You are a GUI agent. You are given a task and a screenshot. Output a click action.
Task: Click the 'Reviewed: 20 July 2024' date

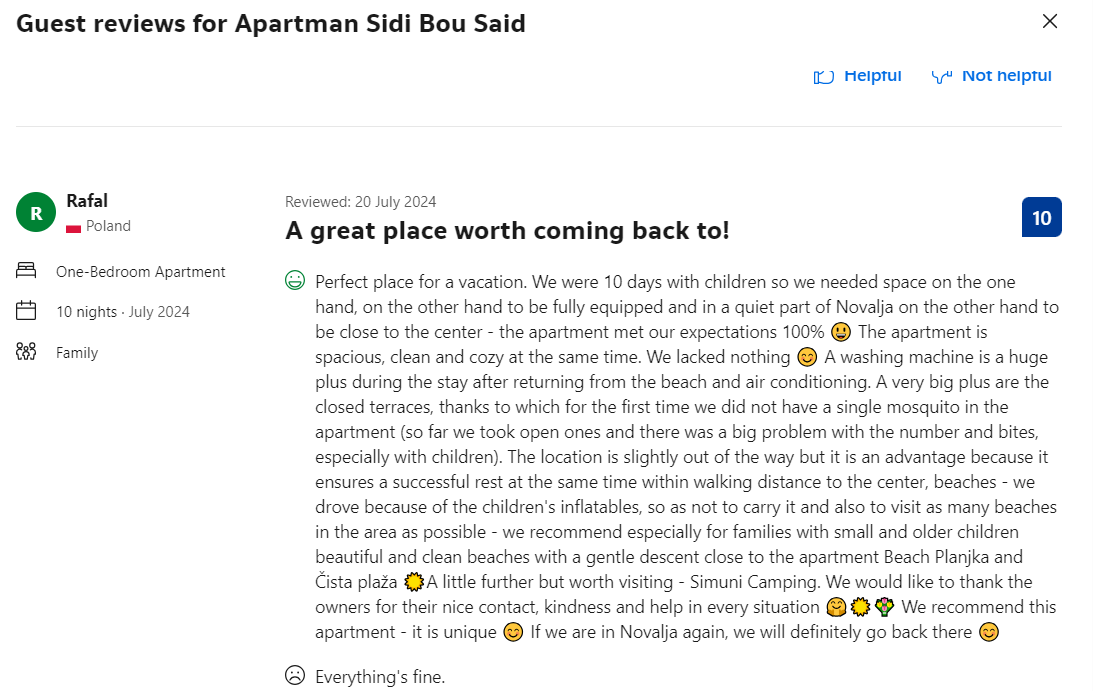point(360,201)
